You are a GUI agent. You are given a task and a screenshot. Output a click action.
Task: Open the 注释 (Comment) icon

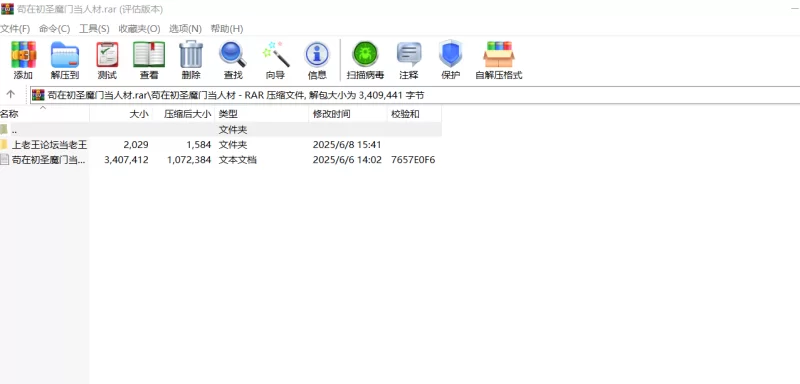(x=409, y=55)
